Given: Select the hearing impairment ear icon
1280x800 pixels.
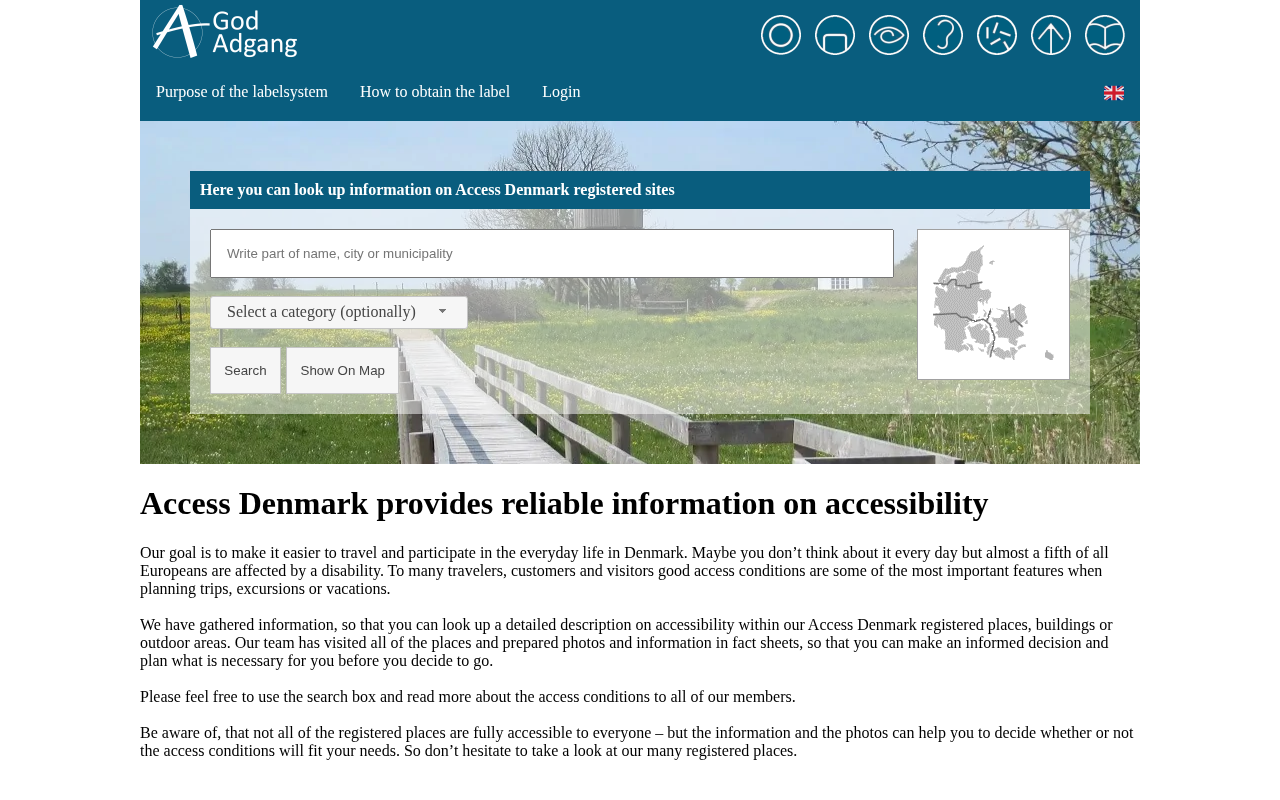Looking at the screenshot, I should point(943,35).
